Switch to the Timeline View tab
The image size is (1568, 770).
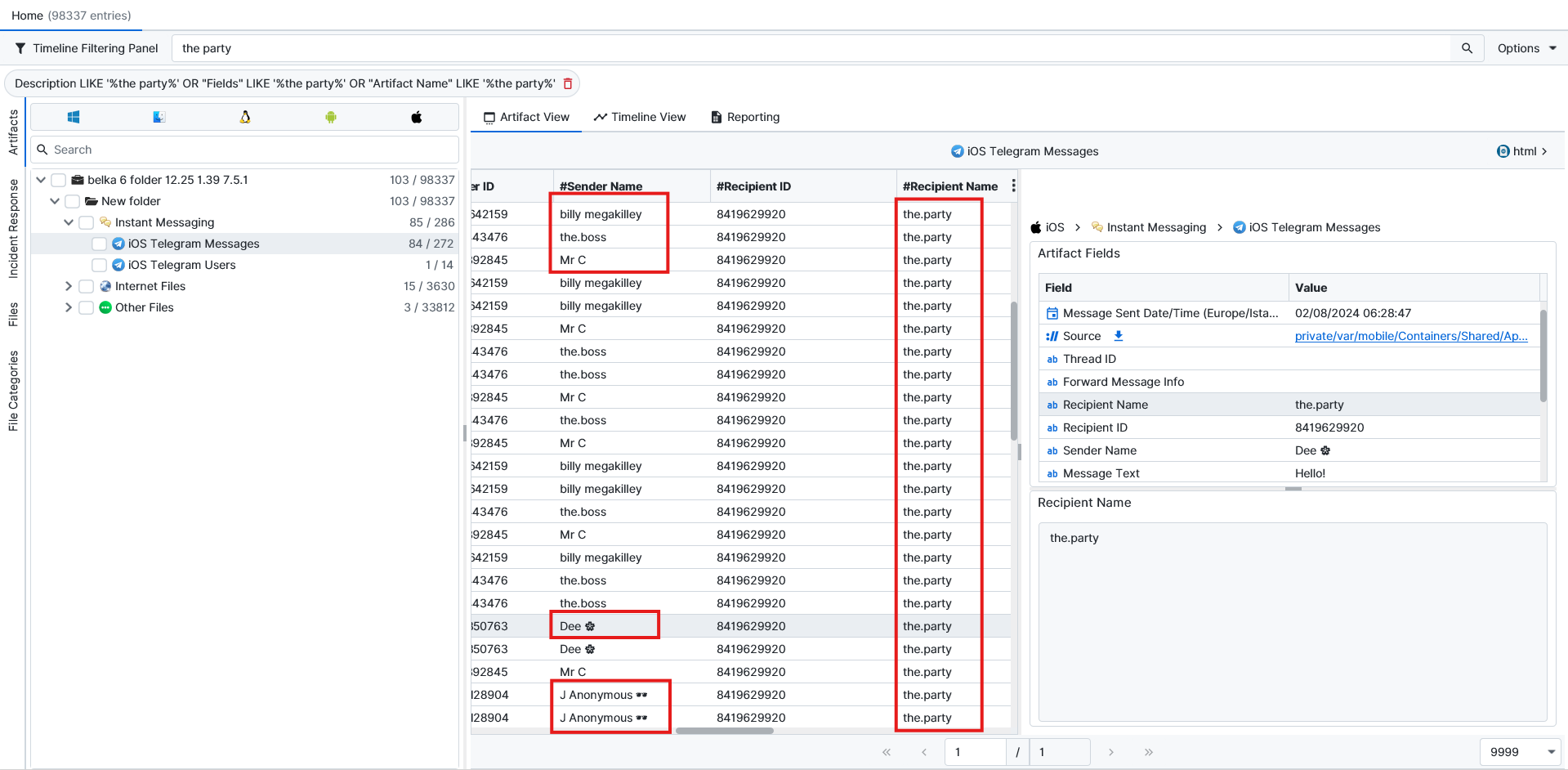(640, 117)
